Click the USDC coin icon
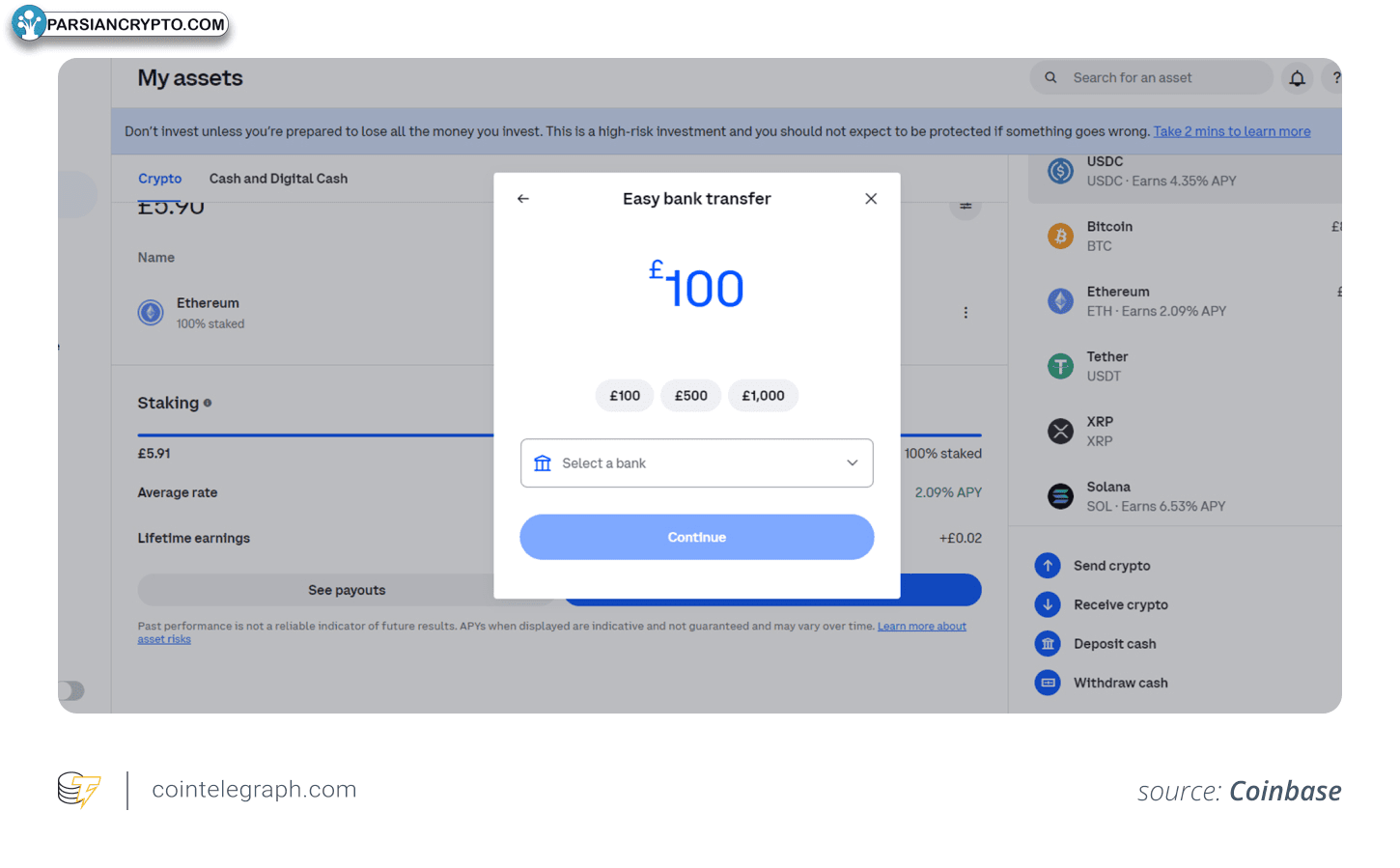The image size is (1400, 868). point(1061,171)
